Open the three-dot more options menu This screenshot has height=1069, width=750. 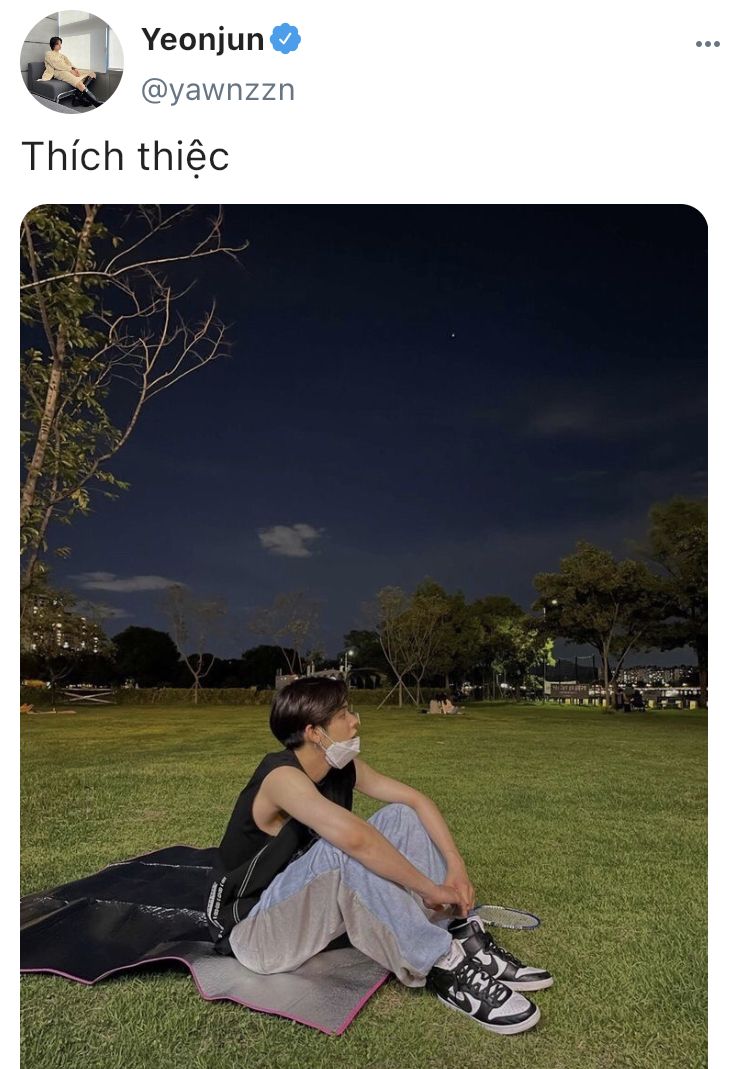pos(707,44)
